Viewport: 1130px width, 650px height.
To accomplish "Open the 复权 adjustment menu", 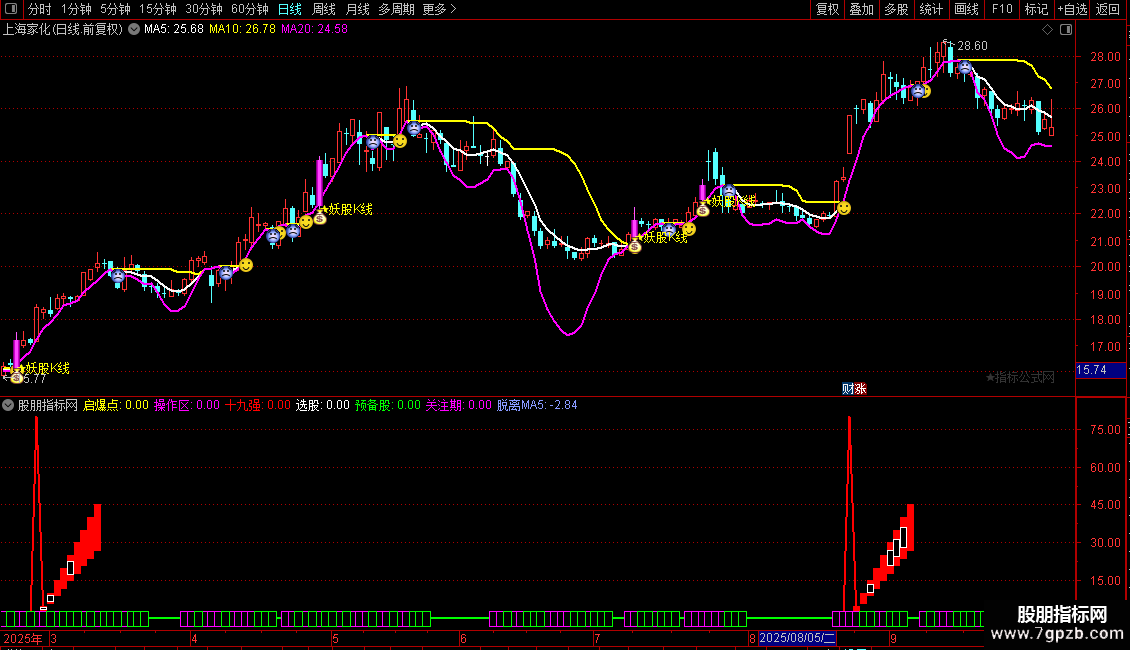I will tap(827, 9).
